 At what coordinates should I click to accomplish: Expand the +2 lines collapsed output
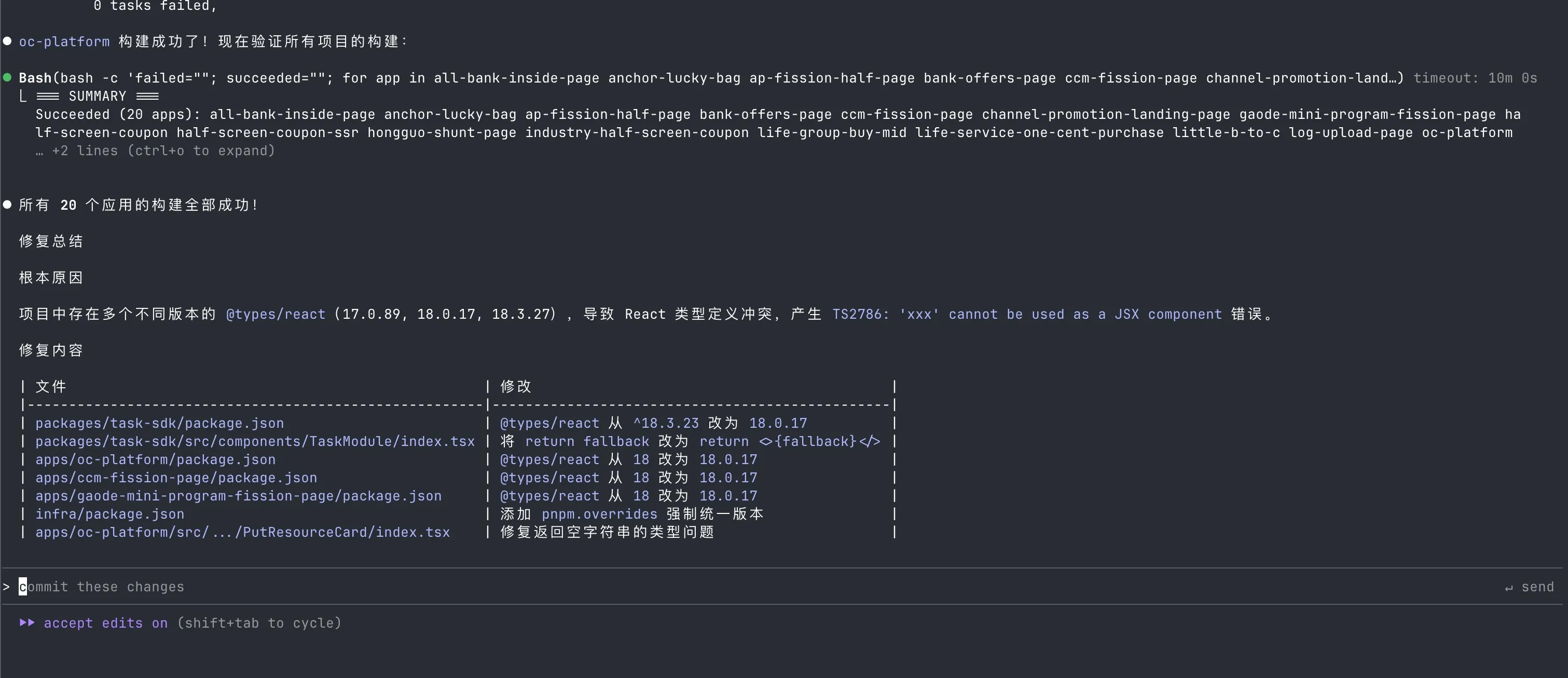click(x=155, y=151)
